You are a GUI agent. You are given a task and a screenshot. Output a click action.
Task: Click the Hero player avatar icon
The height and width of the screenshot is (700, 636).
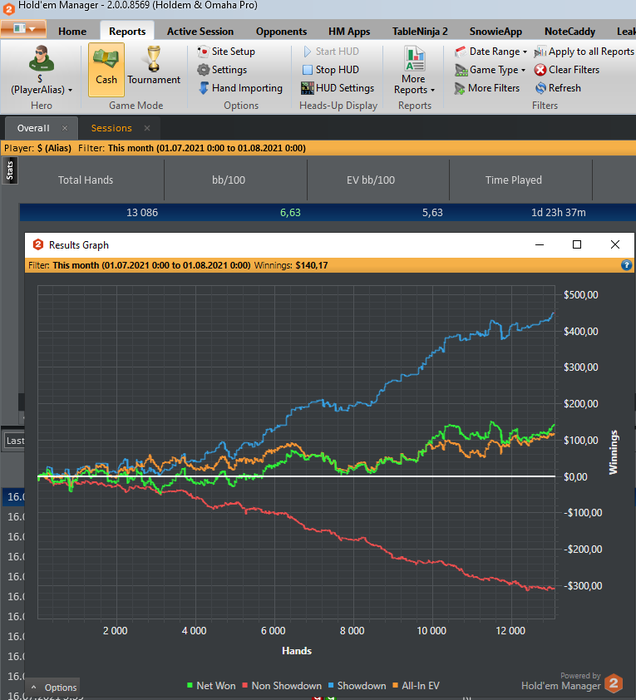pyautogui.click(x=41, y=58)
